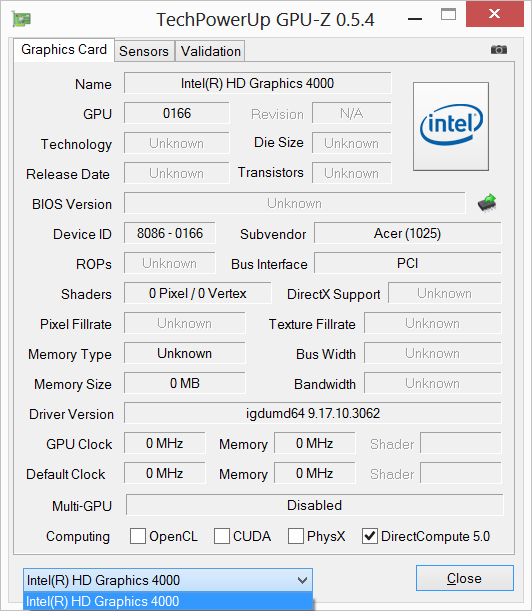Click the Computing label
The width and height of the screenshot is (532, 611).
coord(78,537)
